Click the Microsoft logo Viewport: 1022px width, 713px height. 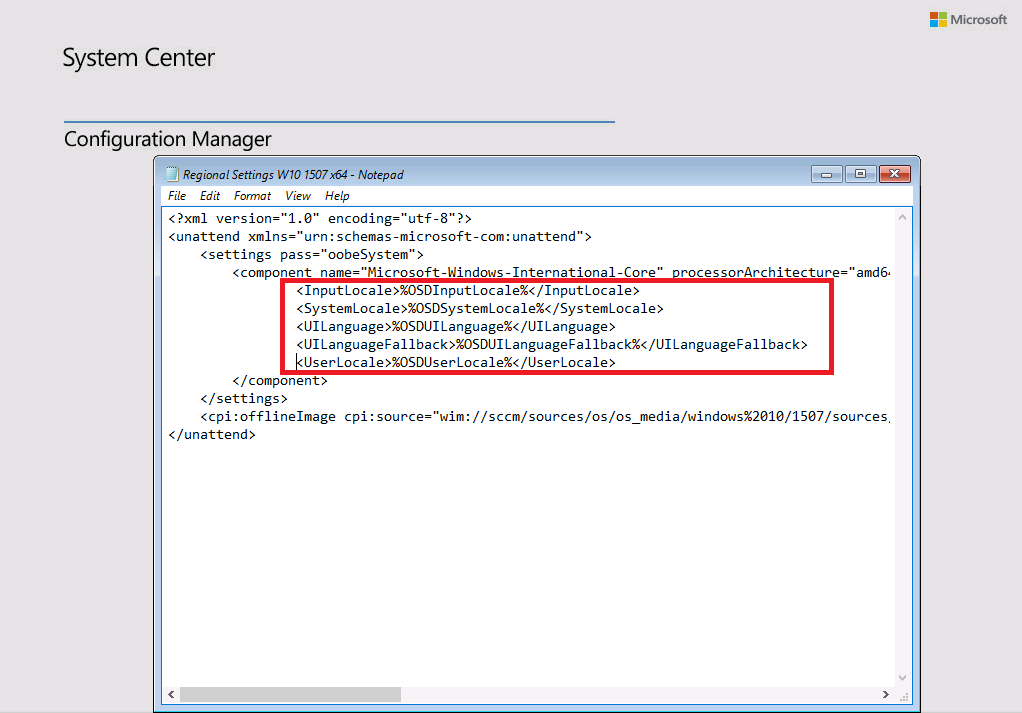click(x=968, y=20)
